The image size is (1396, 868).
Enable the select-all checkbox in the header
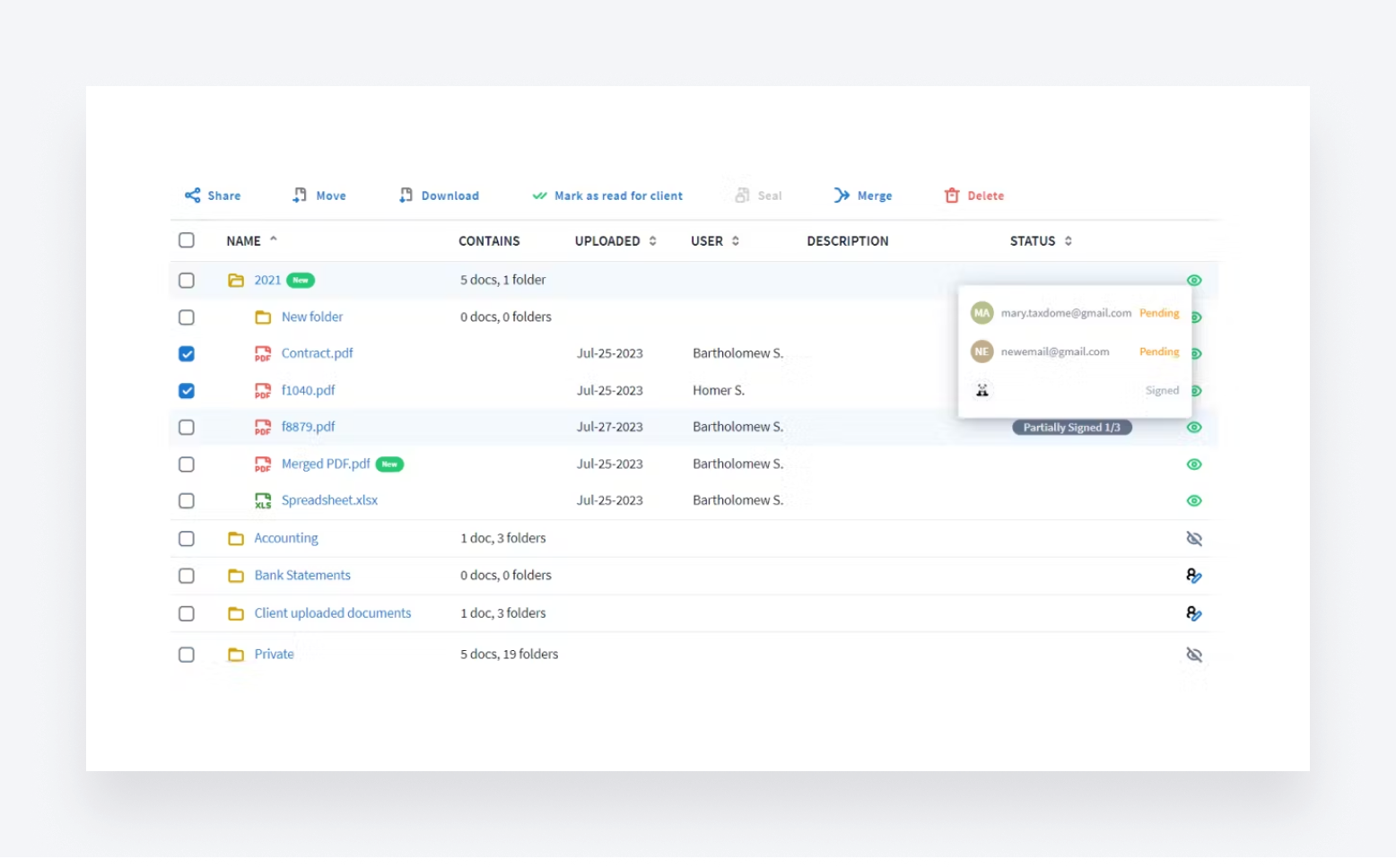187,240
